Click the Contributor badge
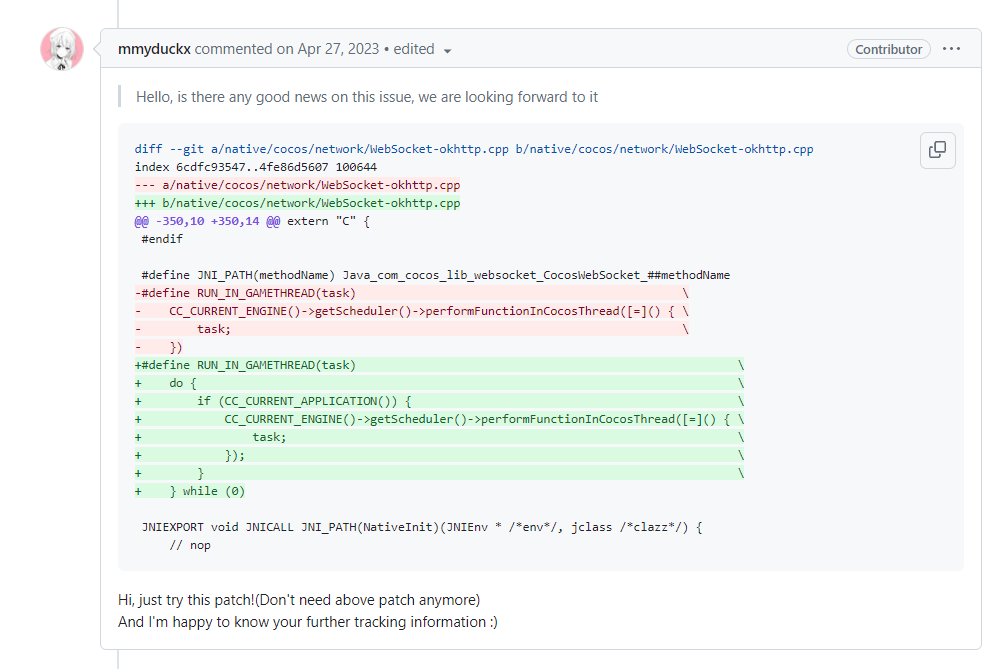This screenshot has height=669, width=1000. 888,49
